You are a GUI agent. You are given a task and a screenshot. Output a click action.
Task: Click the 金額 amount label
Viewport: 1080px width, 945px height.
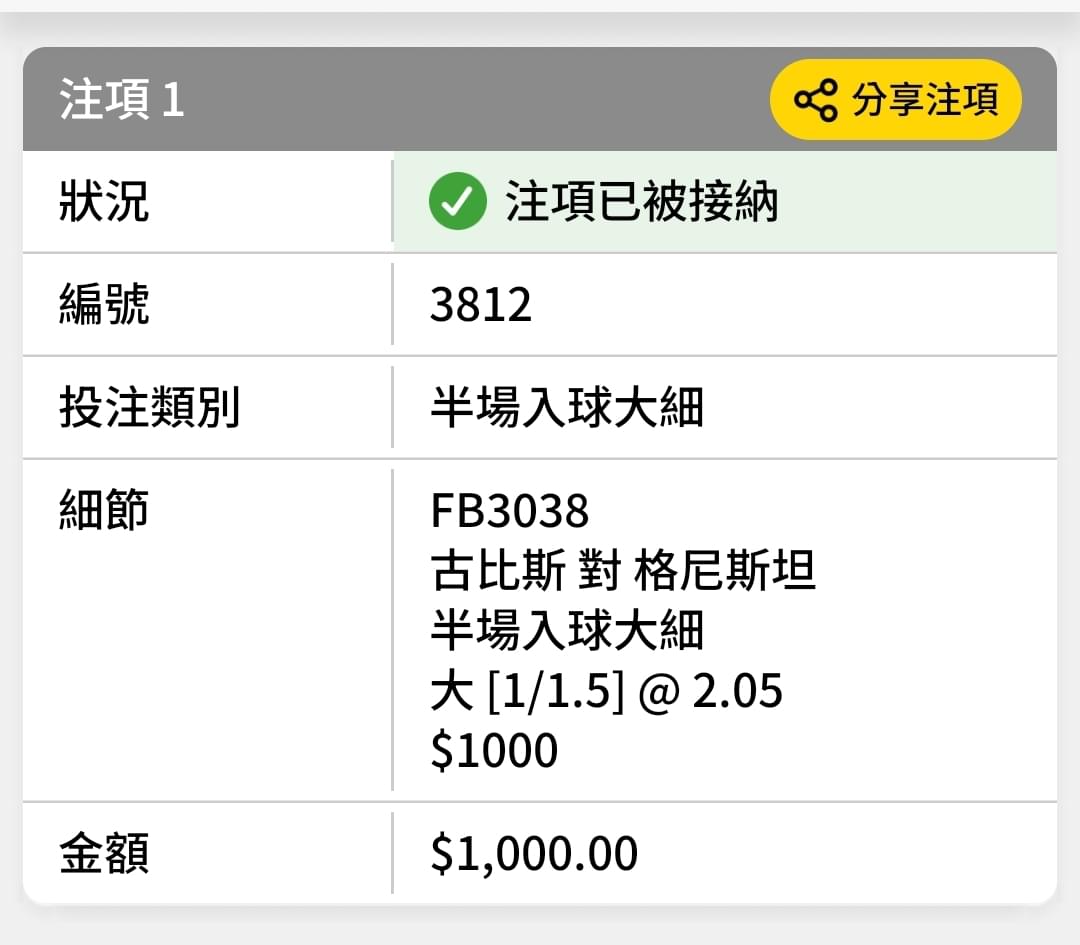click(x=104, y=853)
